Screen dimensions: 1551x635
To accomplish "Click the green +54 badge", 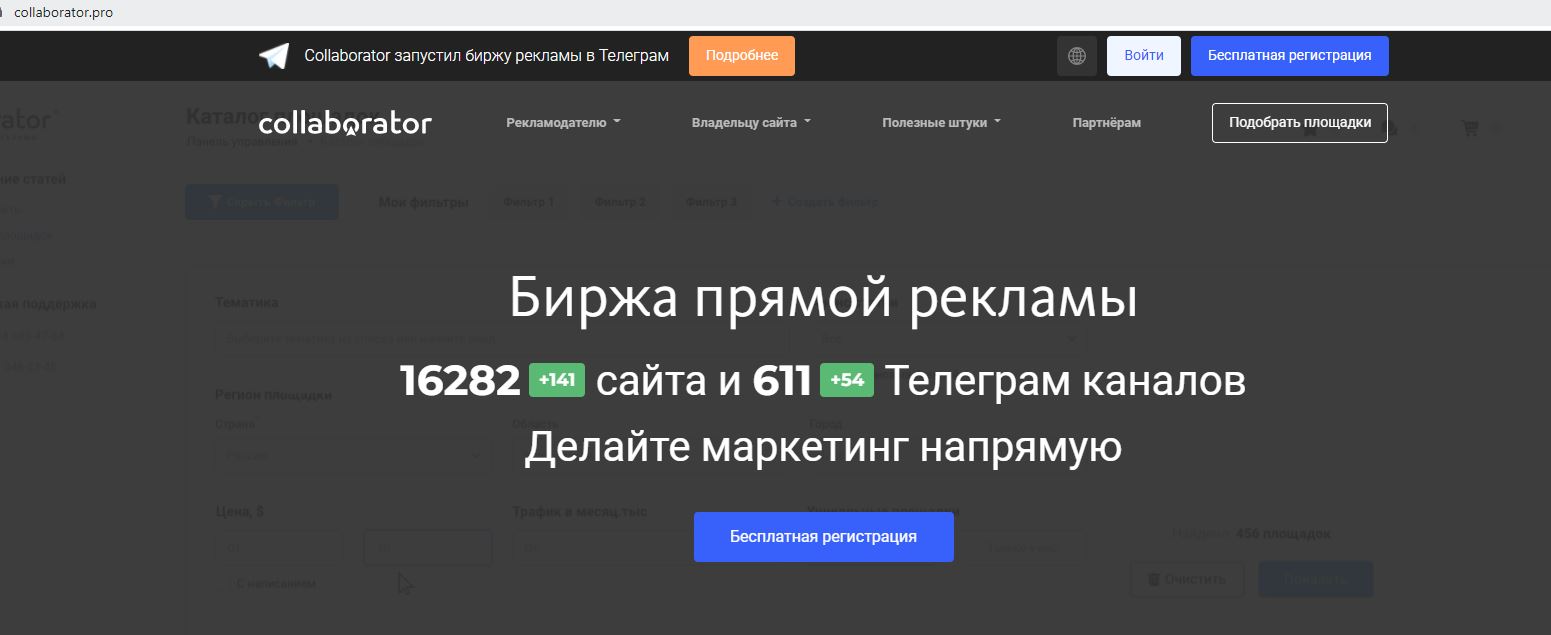I will point(847,381).
